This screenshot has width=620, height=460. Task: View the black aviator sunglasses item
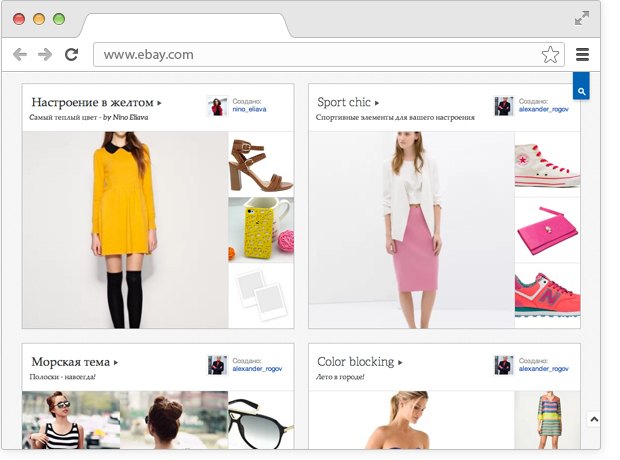pyautogui.click(x=261, y=420)
